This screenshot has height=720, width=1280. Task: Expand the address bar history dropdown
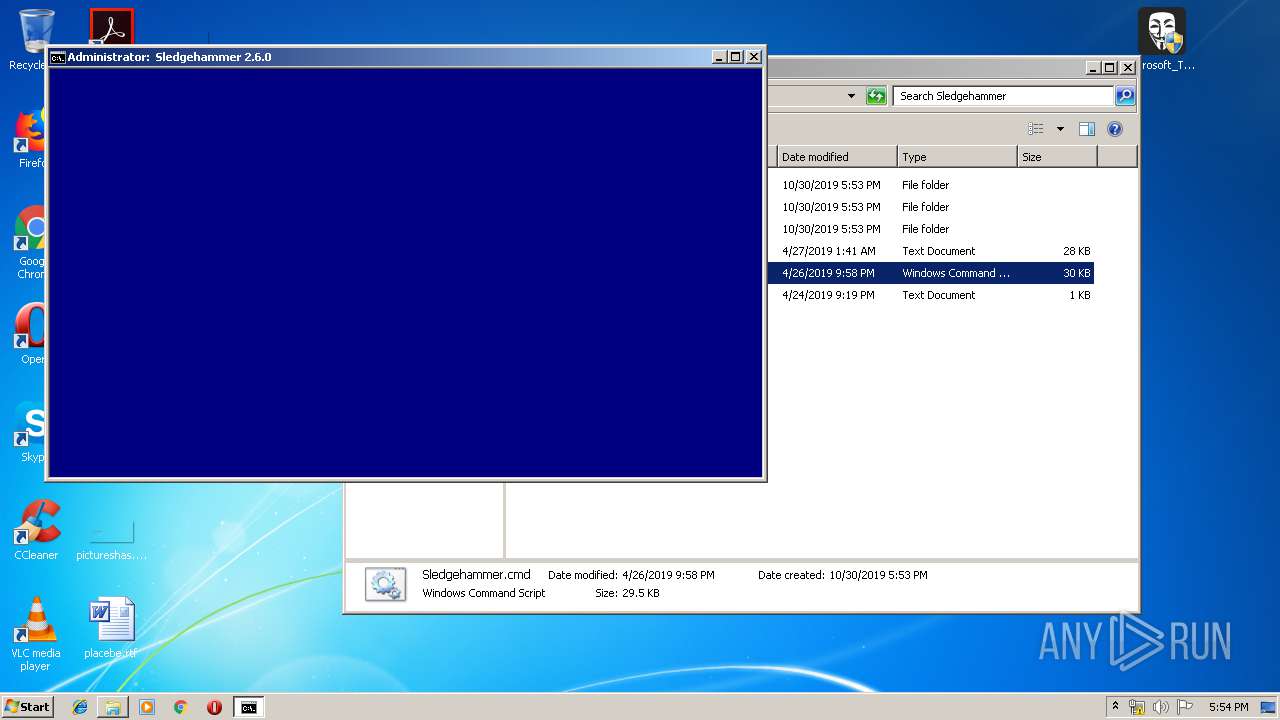[x=851, y=96]
